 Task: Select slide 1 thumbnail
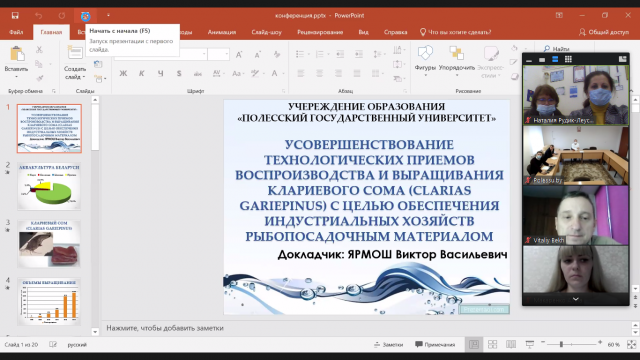tap(49, 128)
